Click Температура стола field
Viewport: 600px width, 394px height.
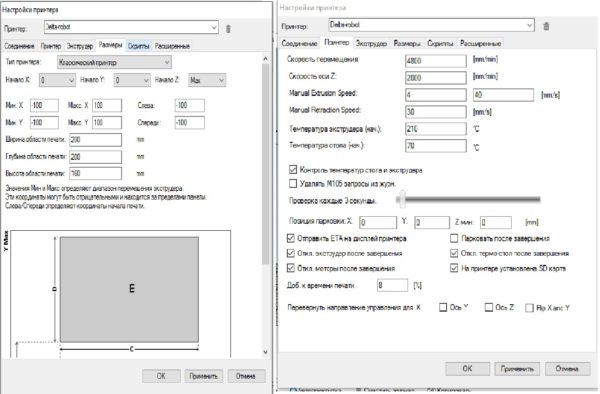click(x=436, y=146)
